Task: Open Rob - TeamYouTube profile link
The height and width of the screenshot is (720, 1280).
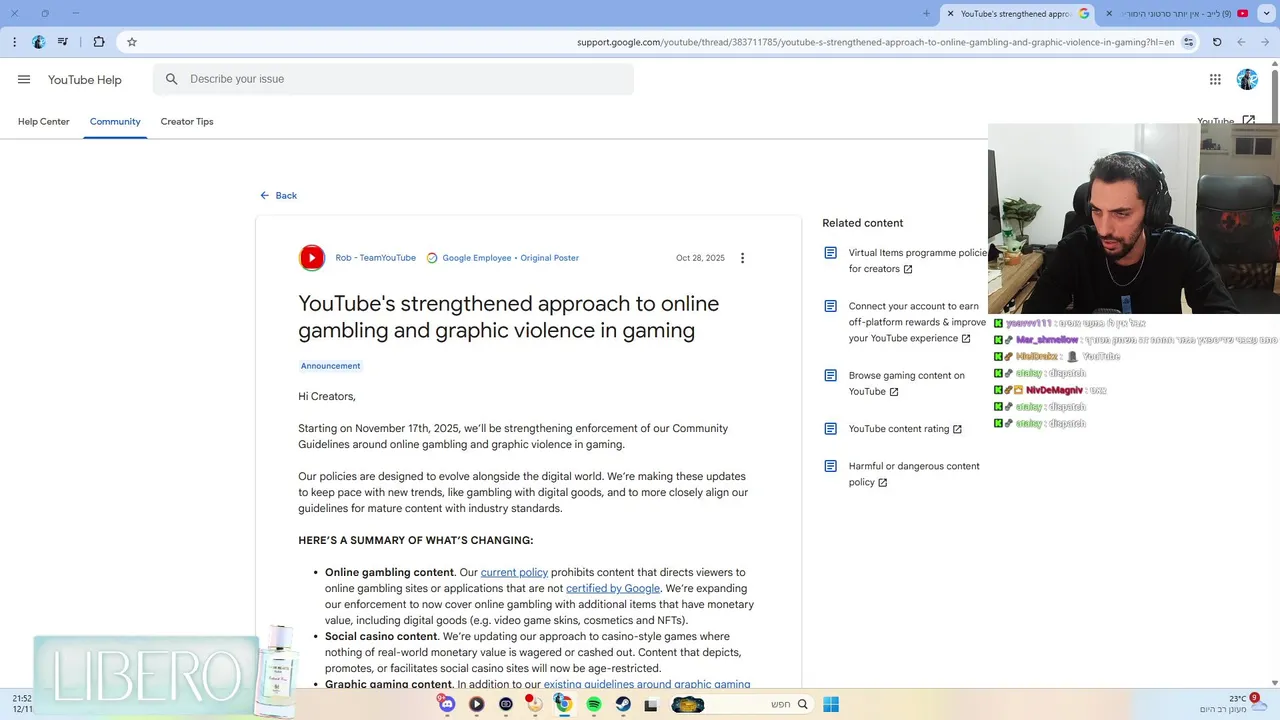Action: (376, 258)
